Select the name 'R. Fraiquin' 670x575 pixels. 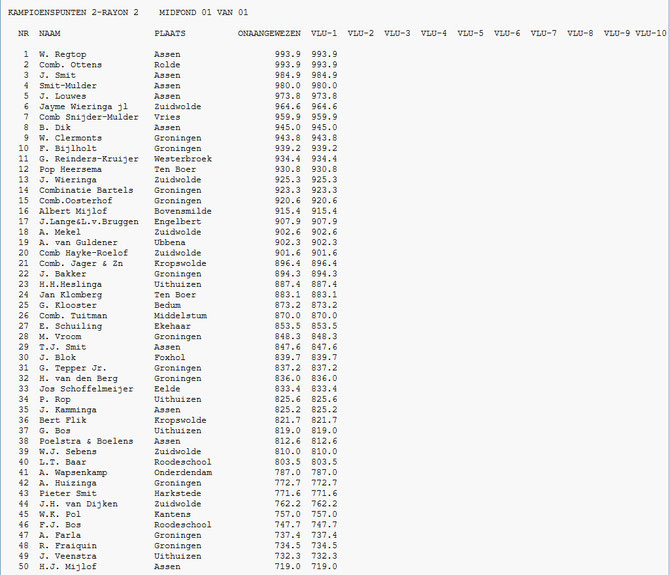point(68,546)
